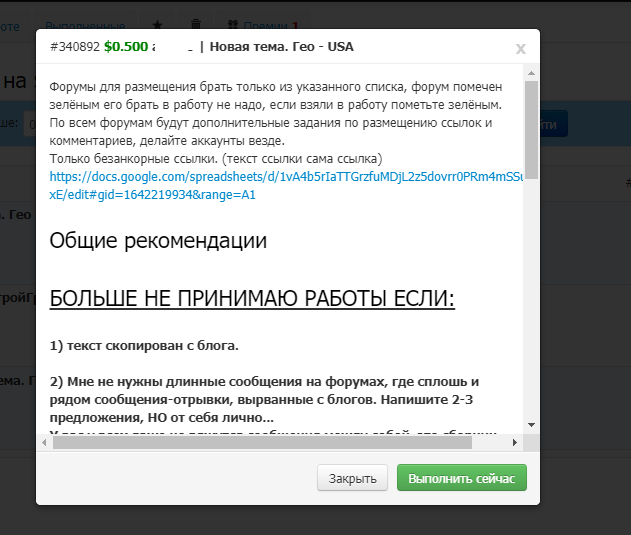Click the Новая тема. Гео - USA title

click(x=282, y=47)
